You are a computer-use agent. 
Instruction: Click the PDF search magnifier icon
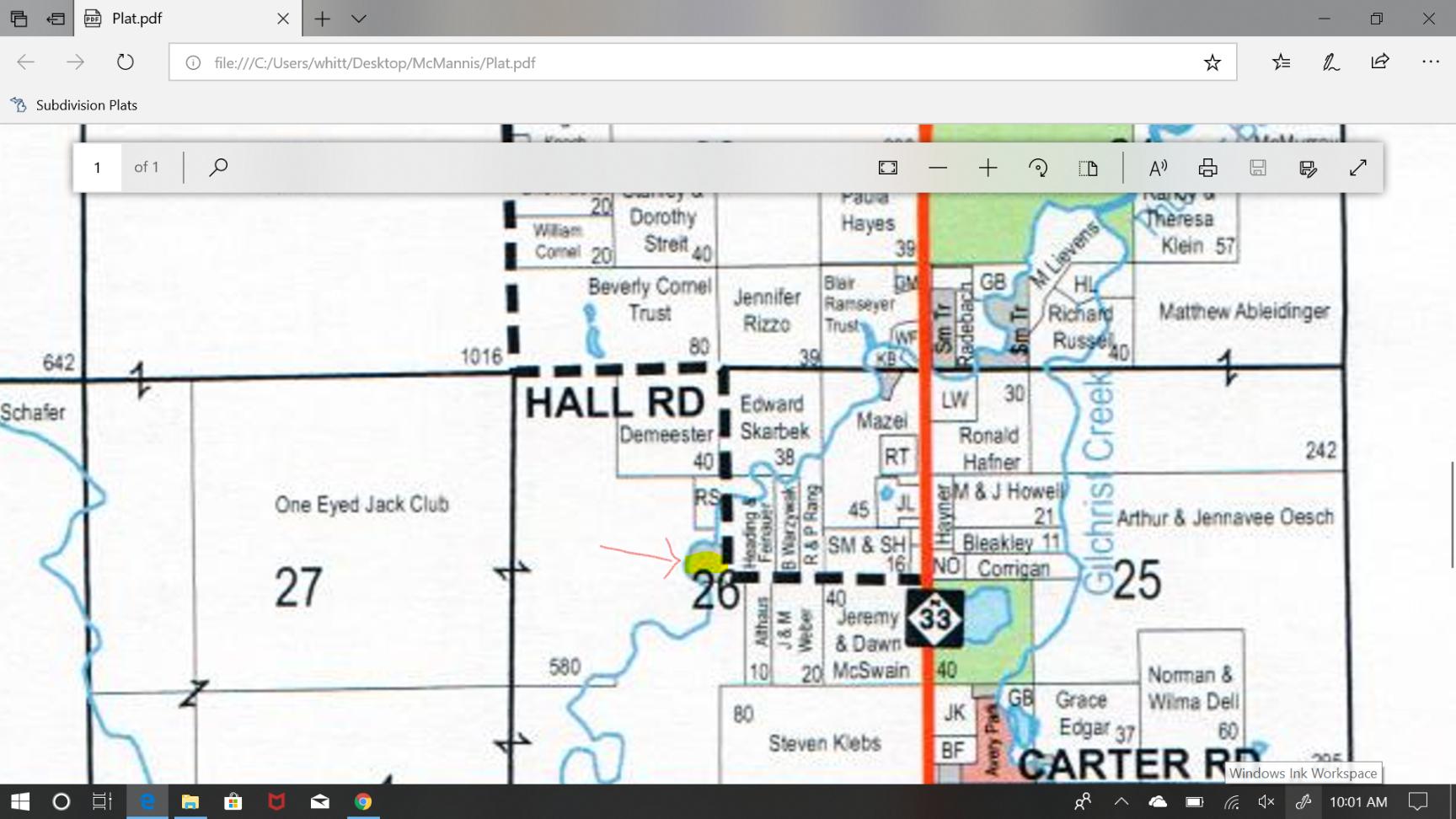click(x=217, y=167)
